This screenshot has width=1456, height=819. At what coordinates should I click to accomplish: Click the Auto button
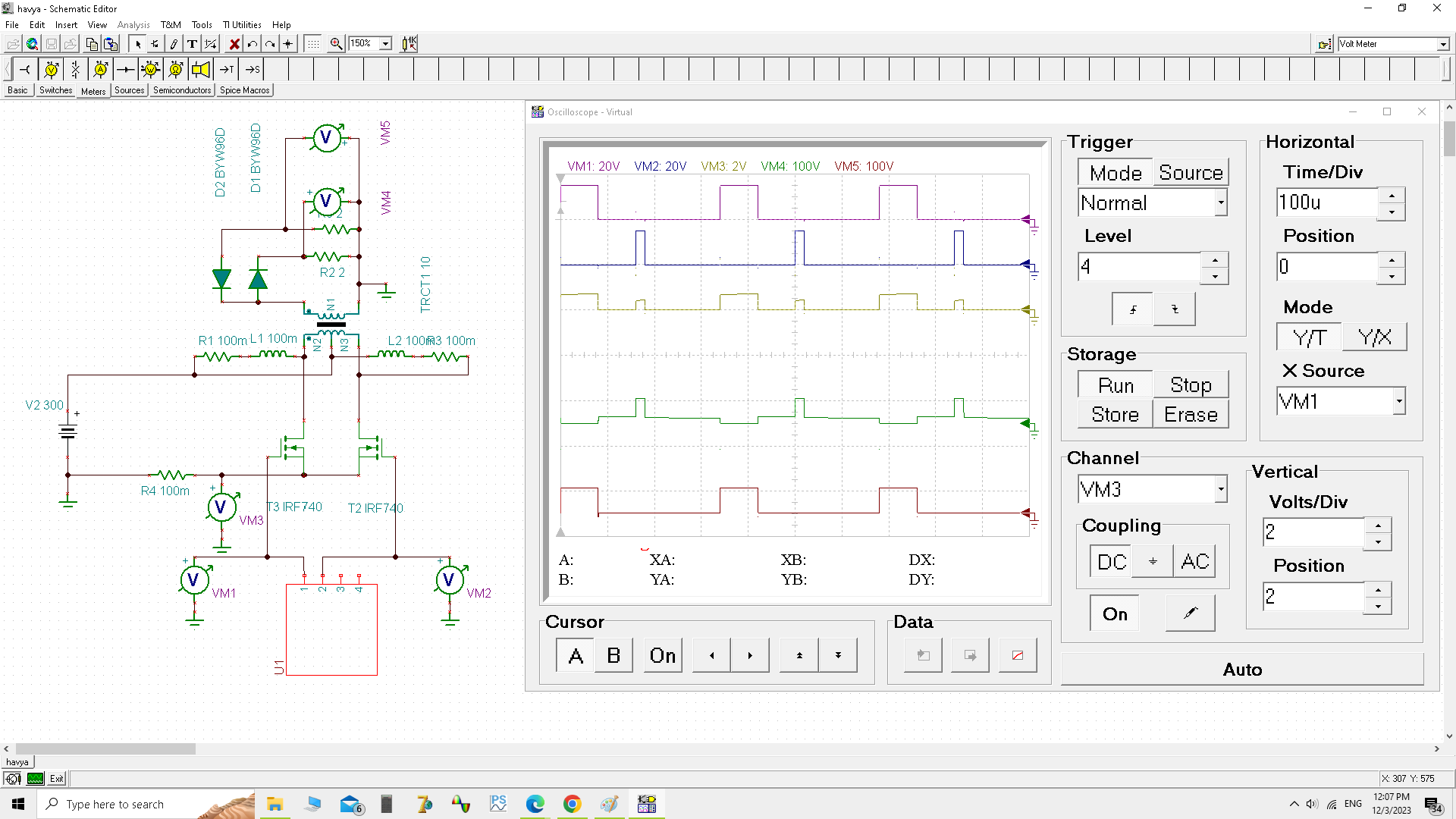click(x=1242, y=670)
